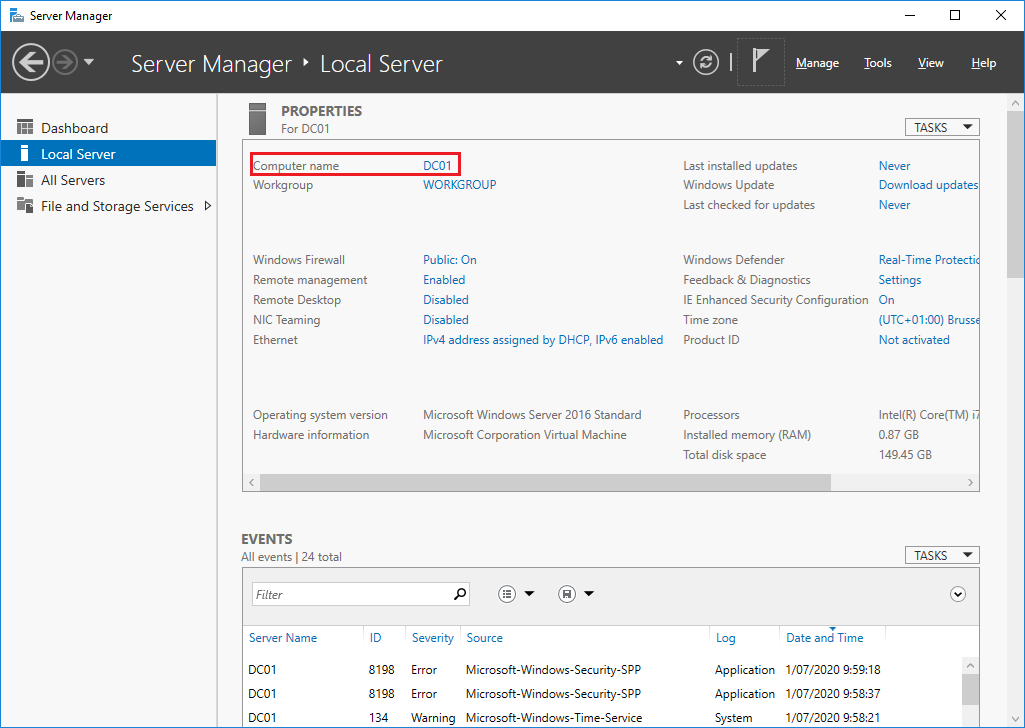The width and height of the screenshot is (1025, 728).
Task: Click the Not activated Product ID link
Action: [x=914, y=340]
